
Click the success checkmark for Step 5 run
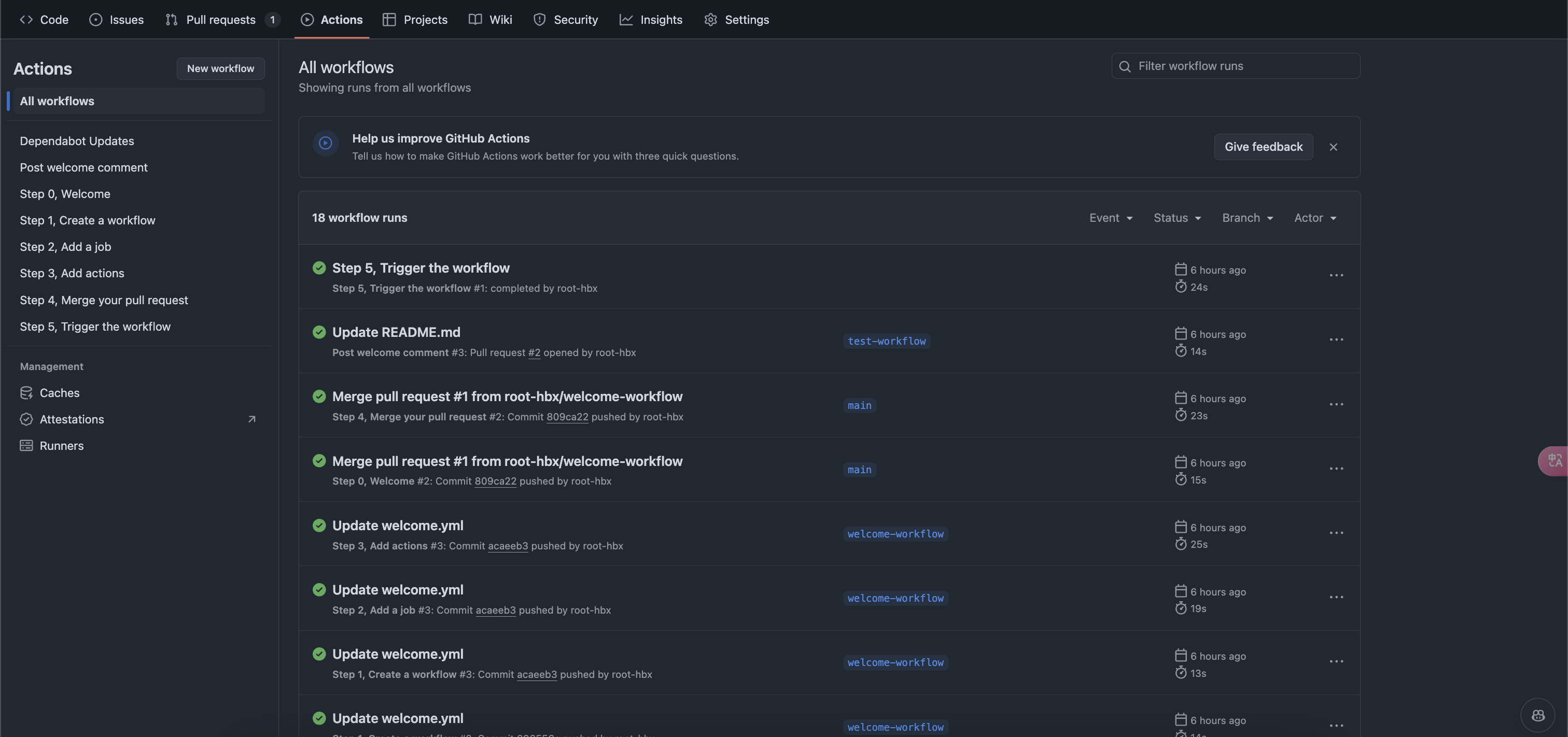(319, 268)
